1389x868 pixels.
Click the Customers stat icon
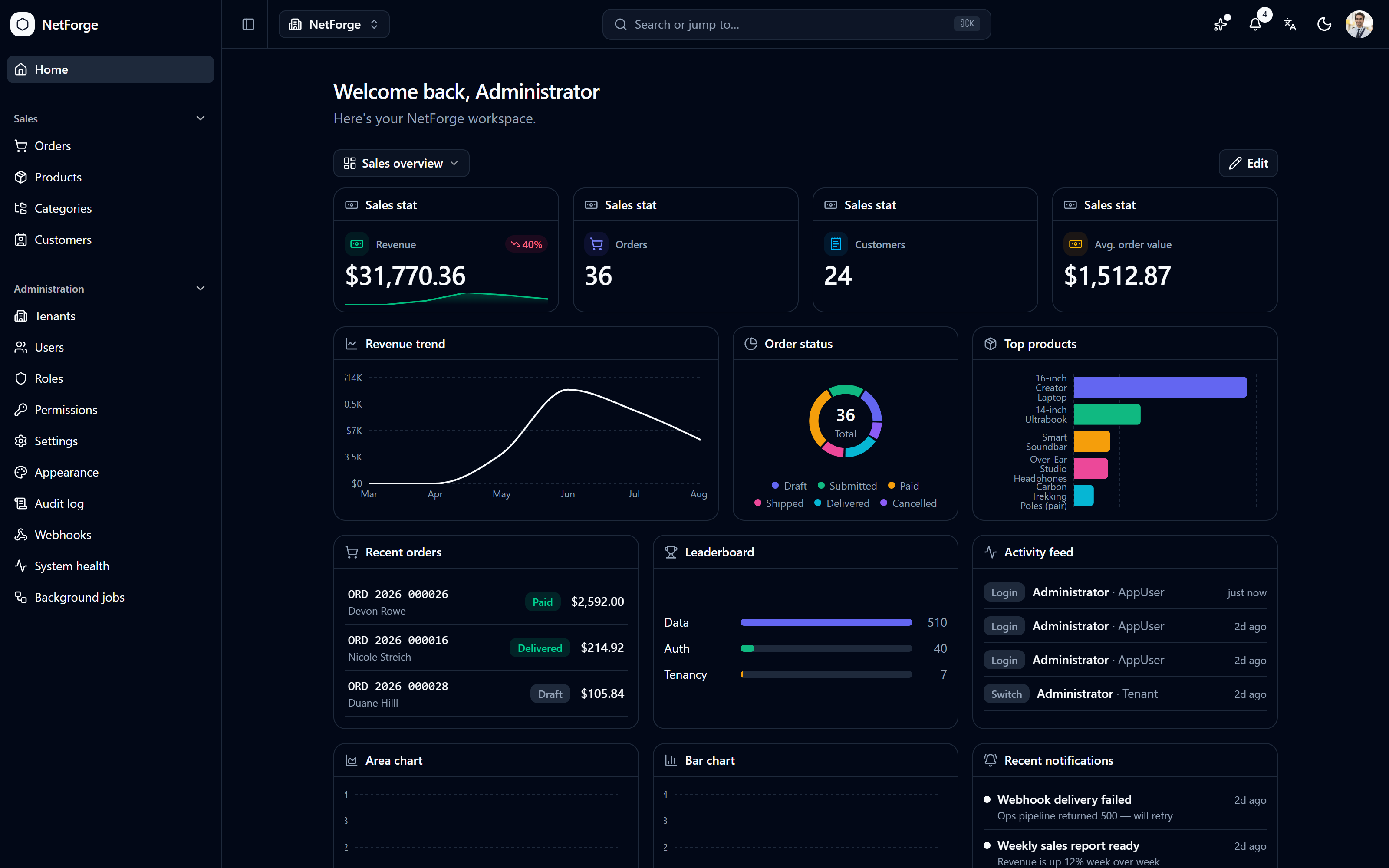point(836,244)
